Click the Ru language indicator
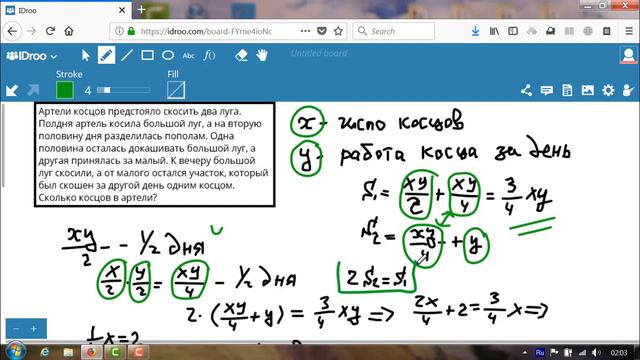The image size is (640, 360). 540,352
